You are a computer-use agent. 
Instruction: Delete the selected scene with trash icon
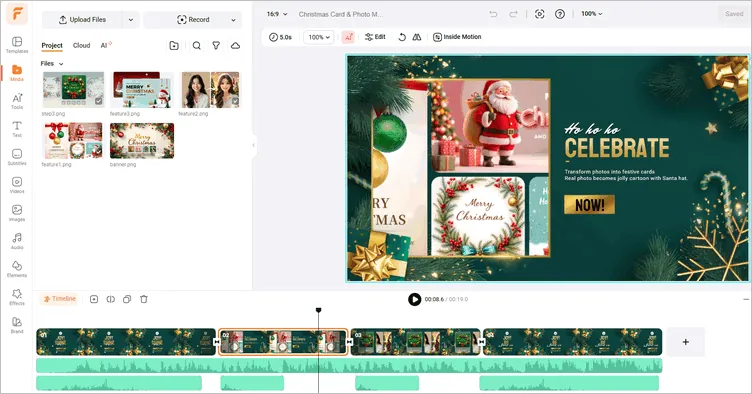144,299
